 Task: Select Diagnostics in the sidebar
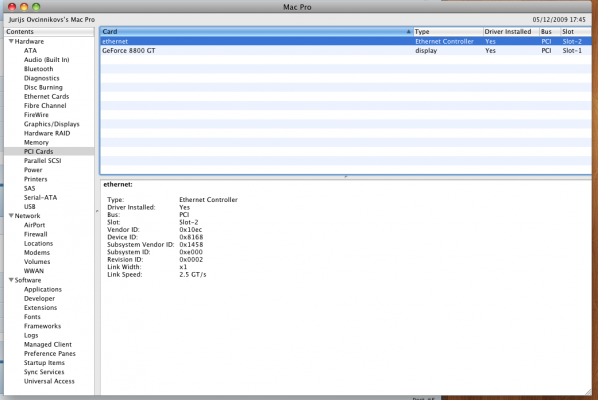click(42, 78)
